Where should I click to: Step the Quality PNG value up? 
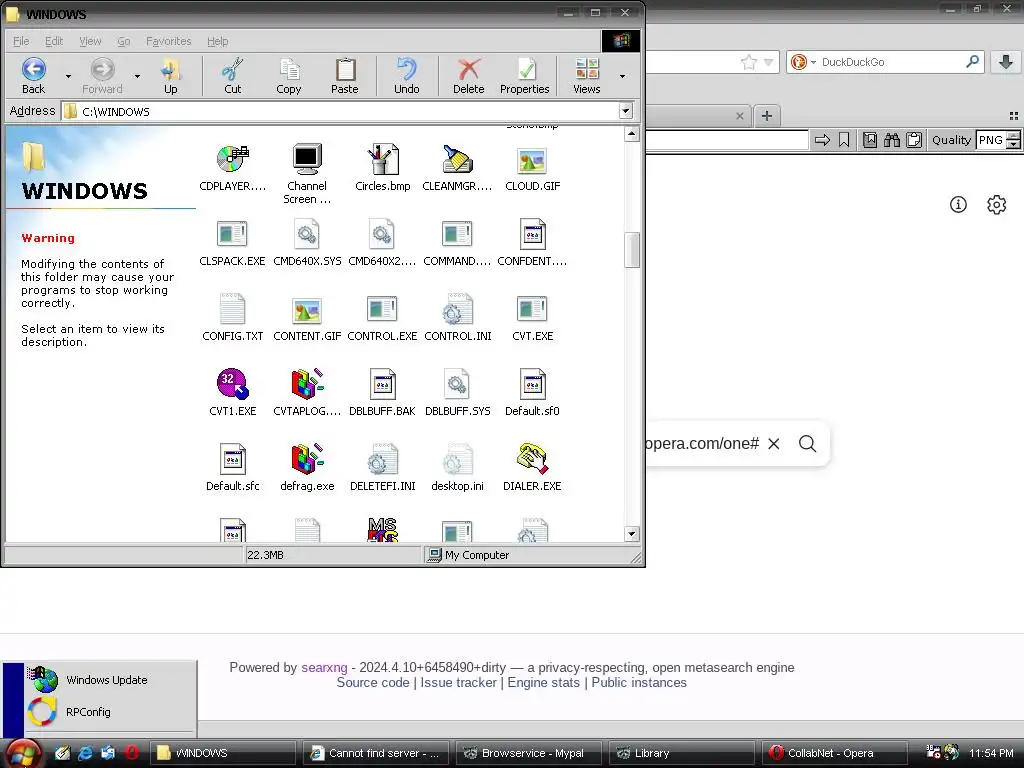tap(1013, 135)
